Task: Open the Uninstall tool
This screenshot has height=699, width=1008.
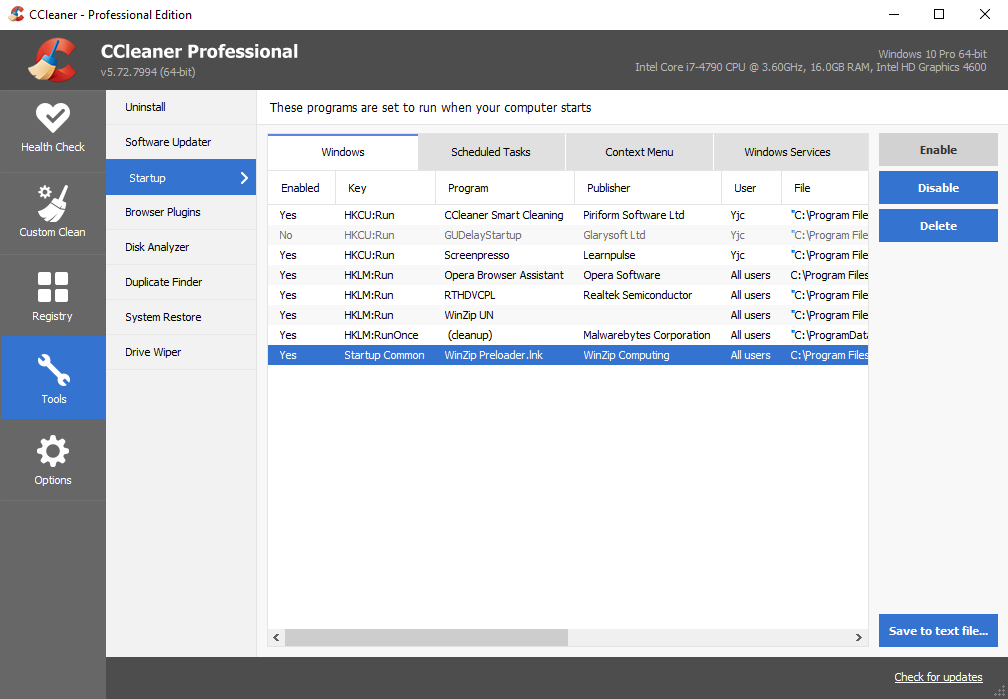Action: tap(181, 107)
